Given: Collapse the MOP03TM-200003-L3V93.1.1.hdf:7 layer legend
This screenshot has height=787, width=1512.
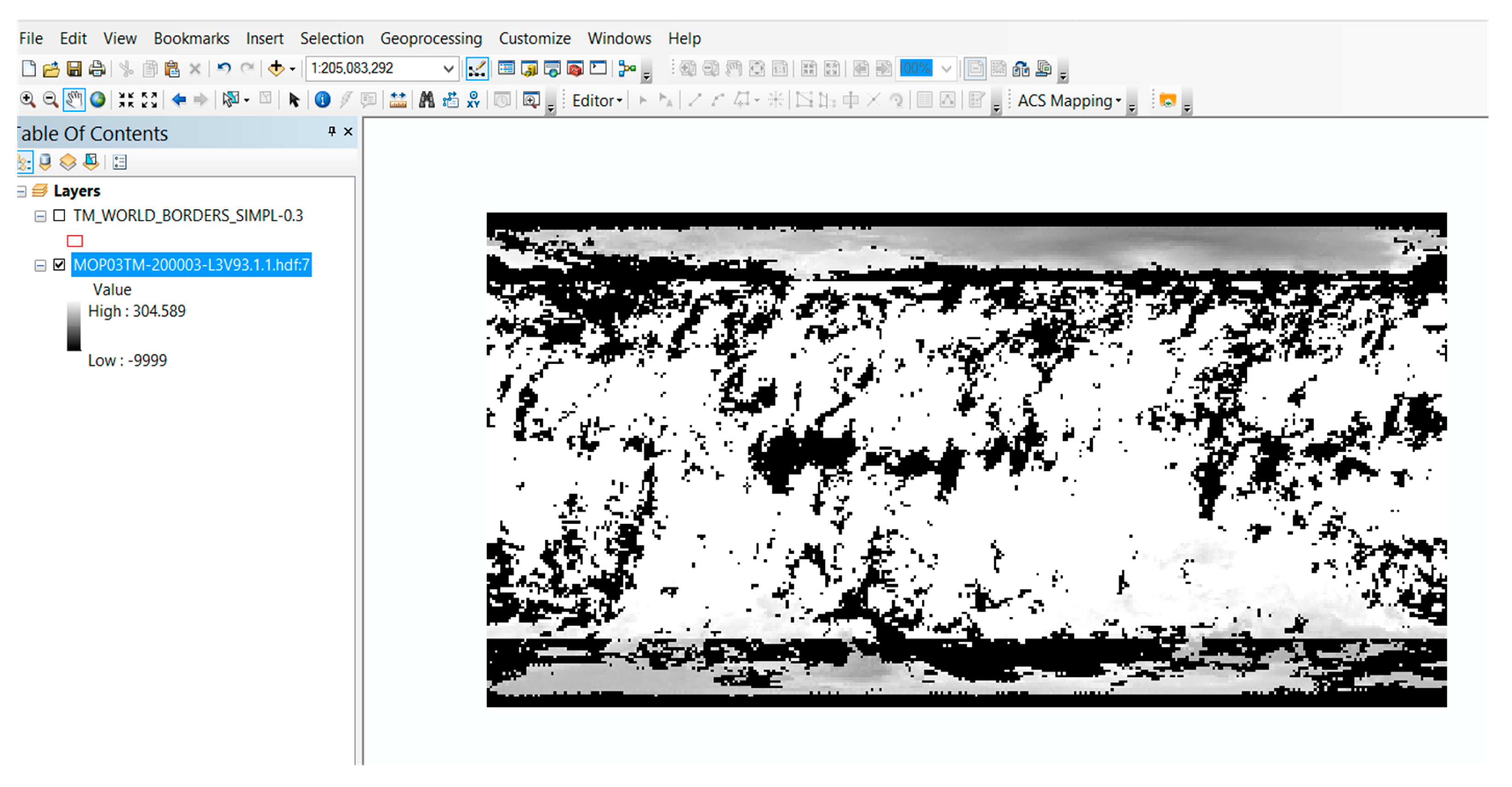Looking at the screenshot, I should 40,265.
